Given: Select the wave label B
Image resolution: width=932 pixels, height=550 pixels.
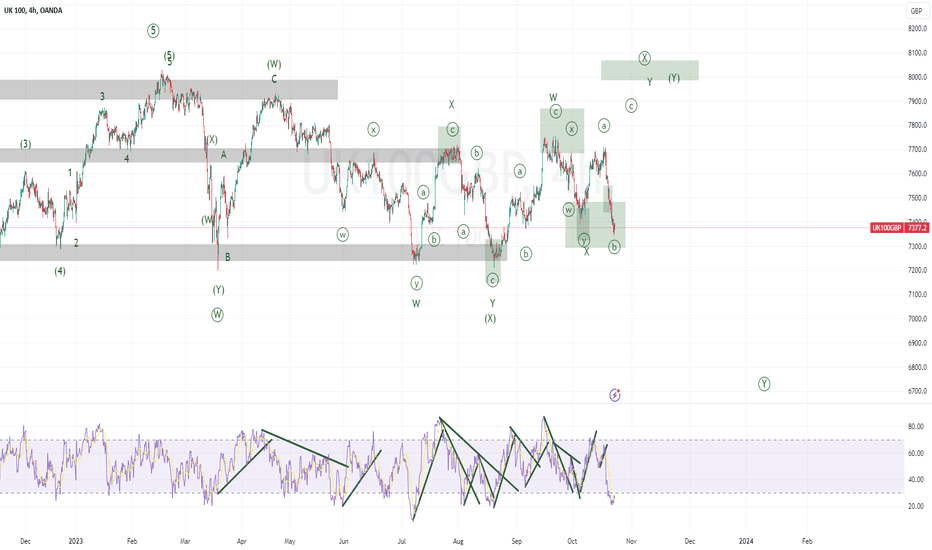Looking at the screenshot, I should tap(228, 257).
